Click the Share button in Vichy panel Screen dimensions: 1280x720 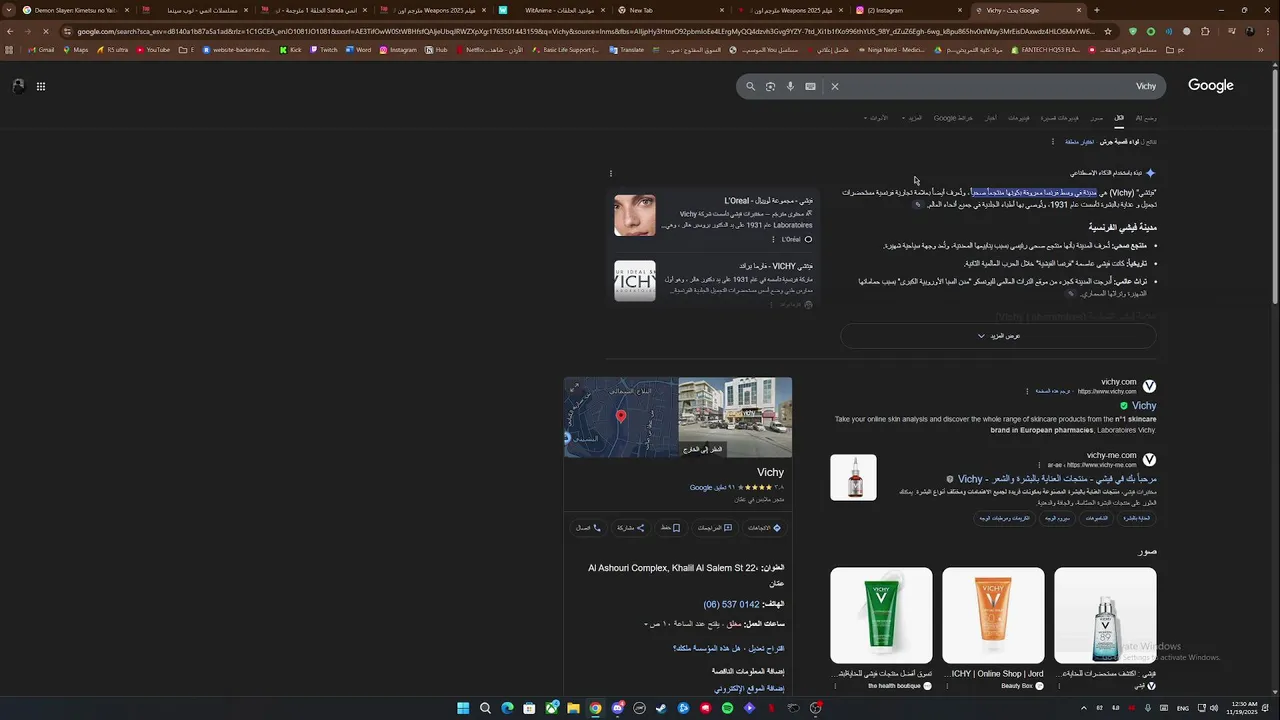pos(630,528)
